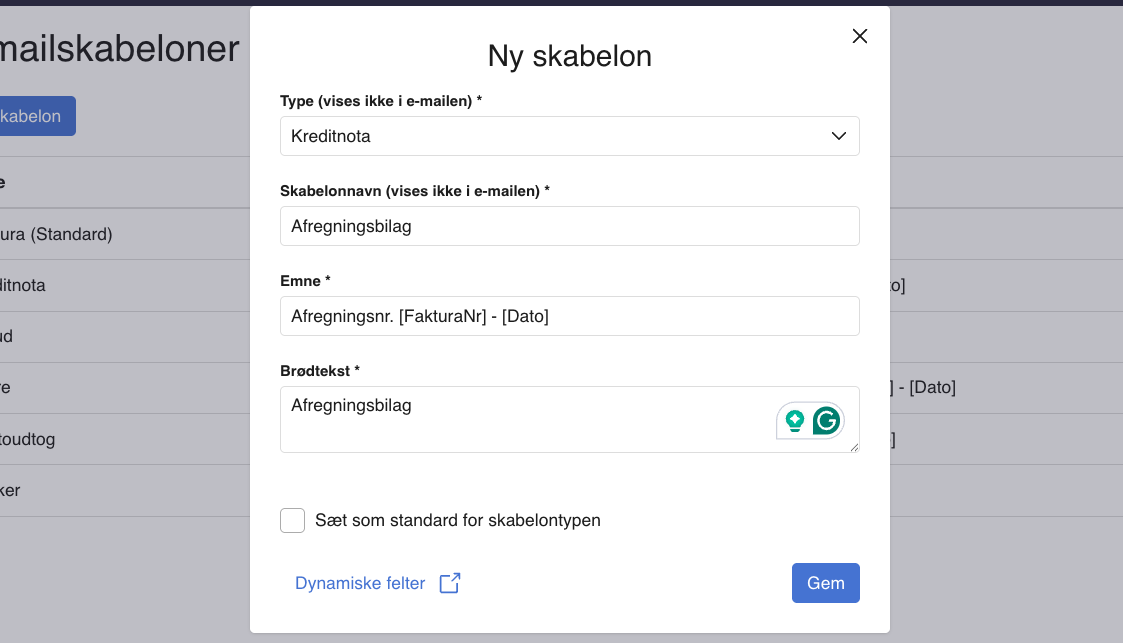The width and height of the screenshot is (1123, 643).
Task: Click the Skabelonnavn input field
Action: 569,226
